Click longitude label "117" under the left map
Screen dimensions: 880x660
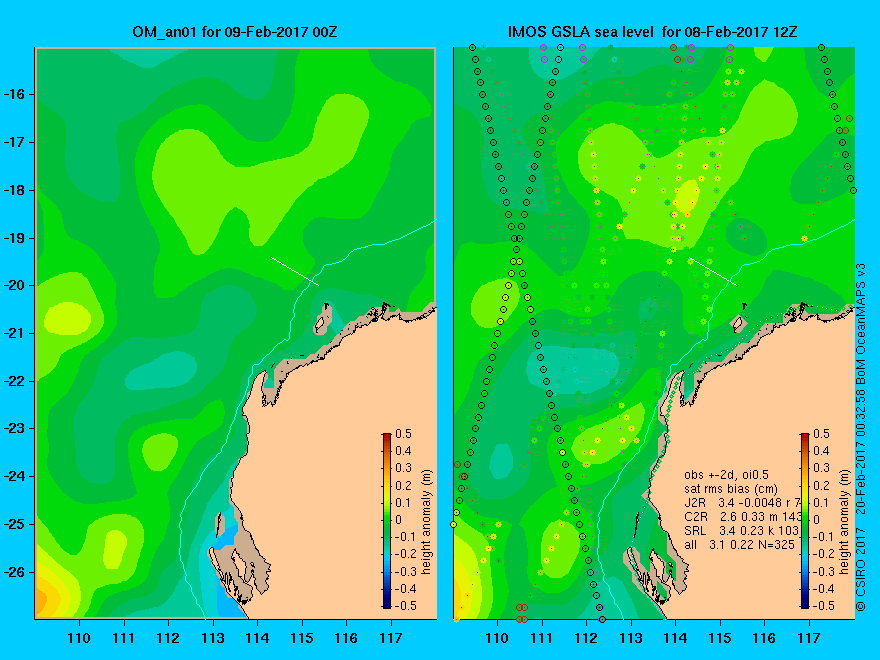[391, 638]
